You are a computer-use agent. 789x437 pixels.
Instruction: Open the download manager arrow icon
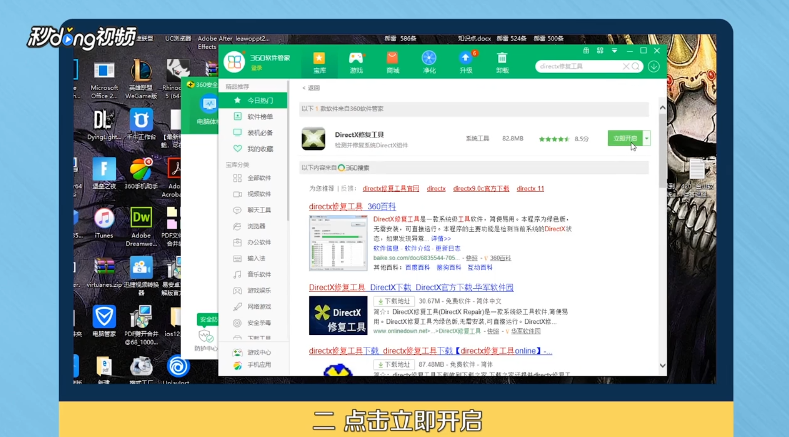(x=654, y=66)
